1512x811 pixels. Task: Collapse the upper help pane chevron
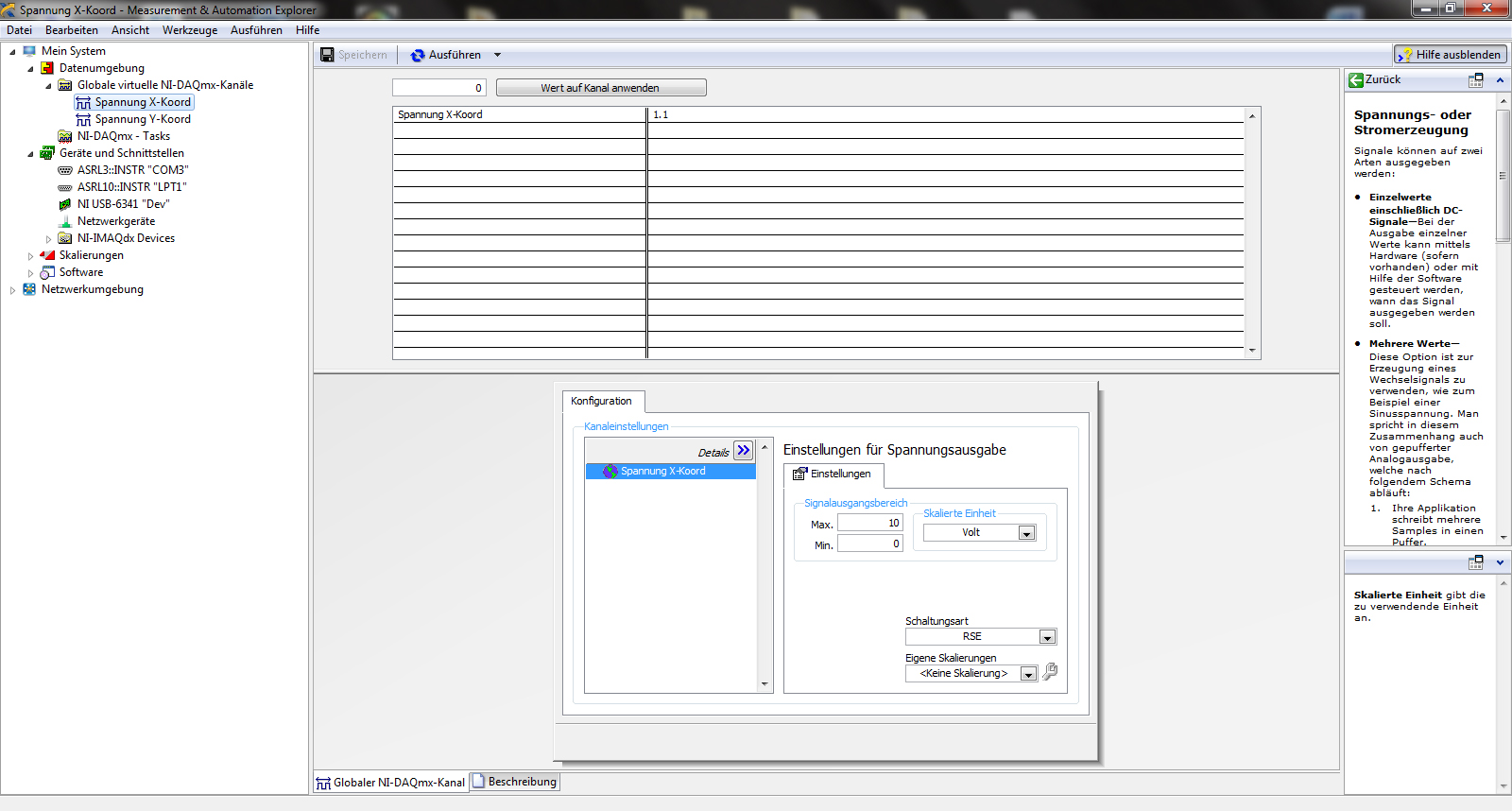coord(1500,80)
